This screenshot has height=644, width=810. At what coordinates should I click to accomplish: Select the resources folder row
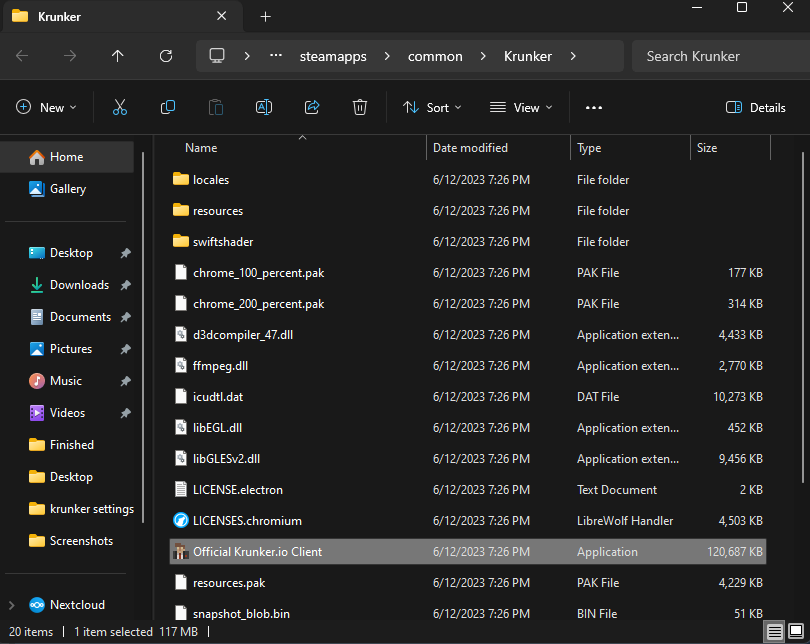[468, 211]
